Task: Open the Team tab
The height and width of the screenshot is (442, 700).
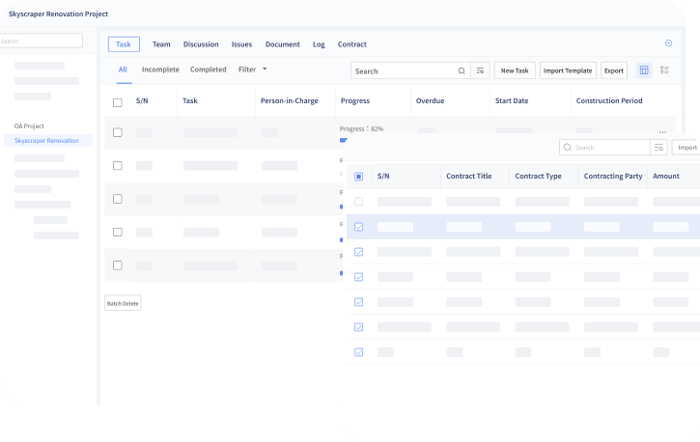Action: coord(161,44)
